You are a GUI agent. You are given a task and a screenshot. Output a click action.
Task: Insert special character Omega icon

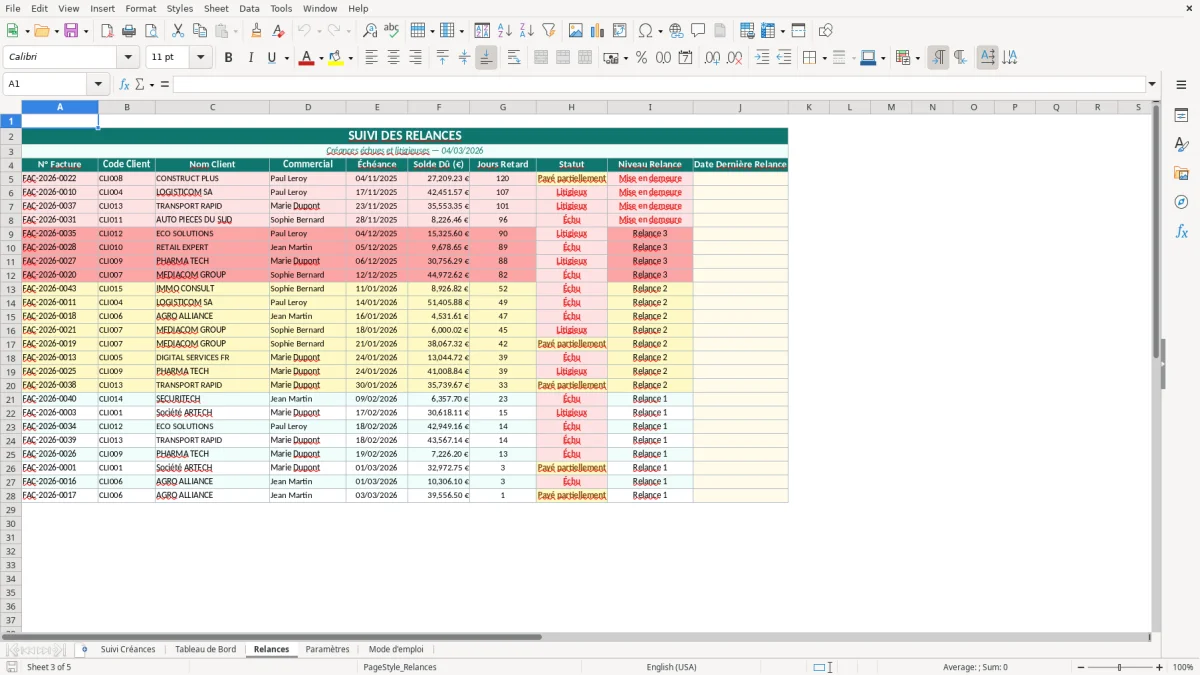click(645, 31)
